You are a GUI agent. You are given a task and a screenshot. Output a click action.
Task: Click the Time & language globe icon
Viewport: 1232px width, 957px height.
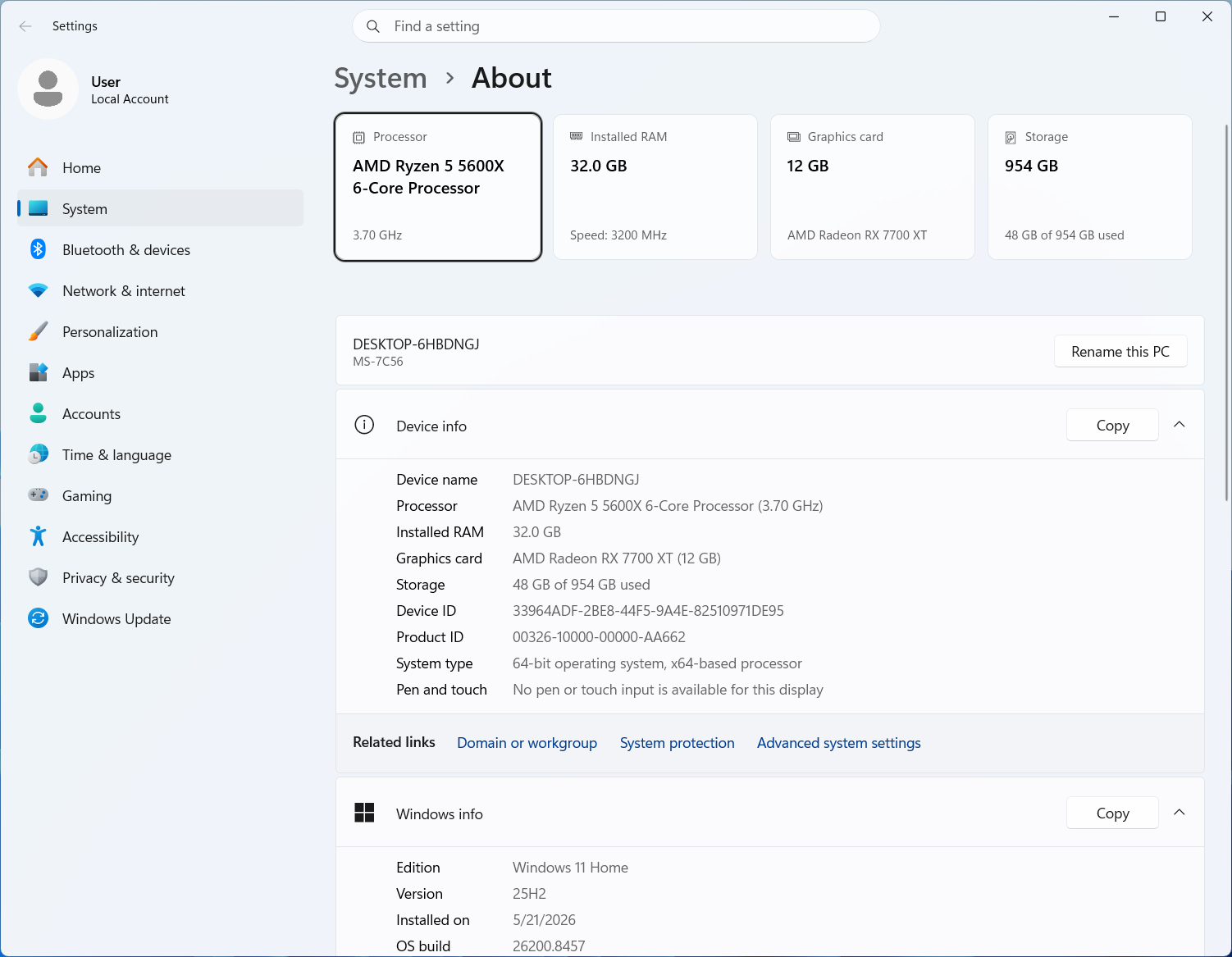38,454
